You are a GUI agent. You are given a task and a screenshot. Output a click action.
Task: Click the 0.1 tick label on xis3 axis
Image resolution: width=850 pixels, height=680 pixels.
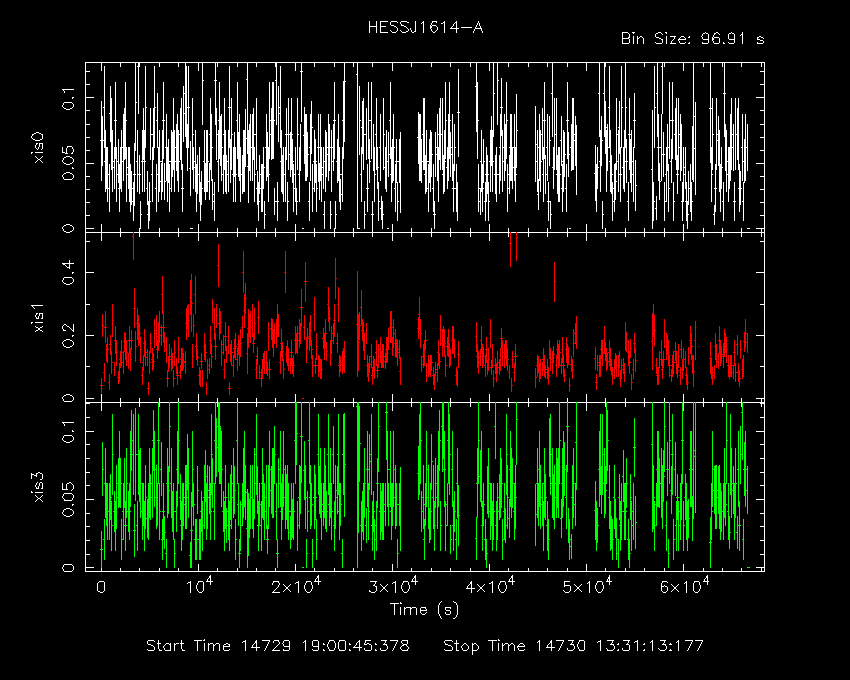pyautogui.click(x=68, y=431)
